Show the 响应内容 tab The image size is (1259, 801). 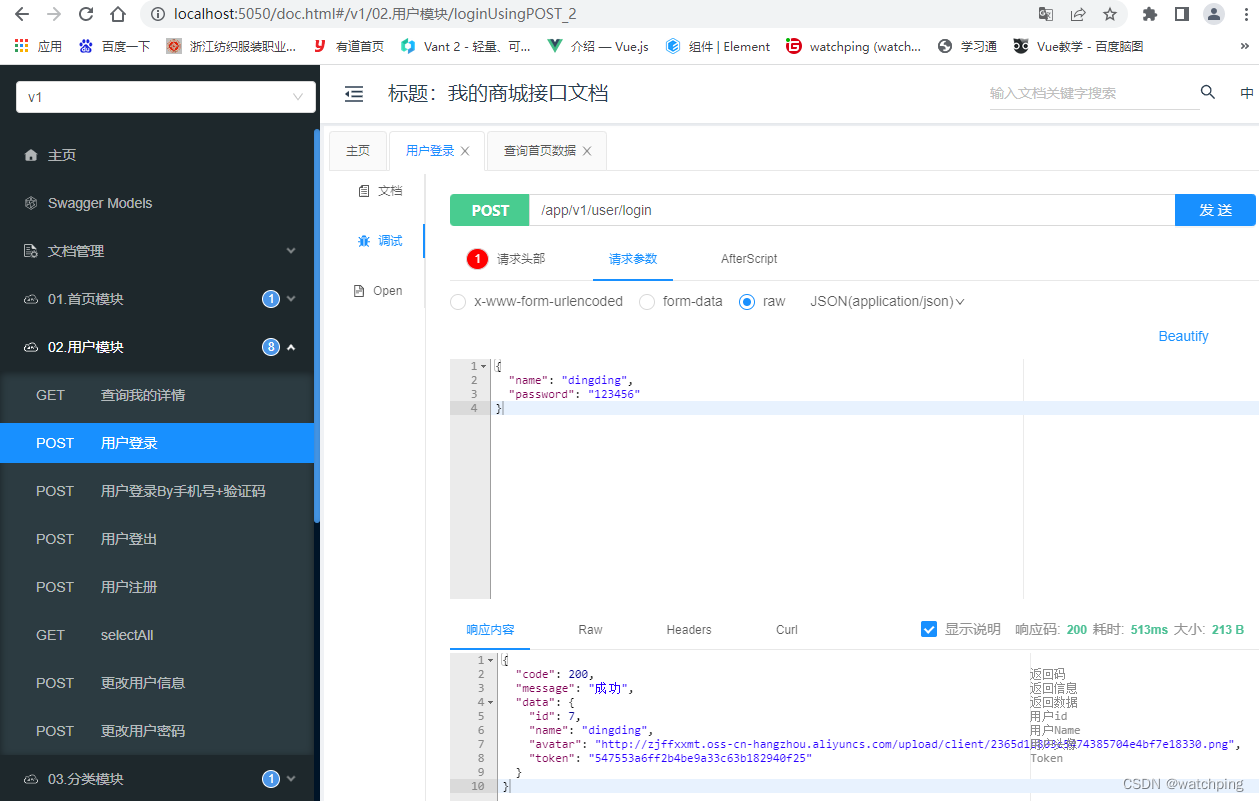click(x=490, y=630)
